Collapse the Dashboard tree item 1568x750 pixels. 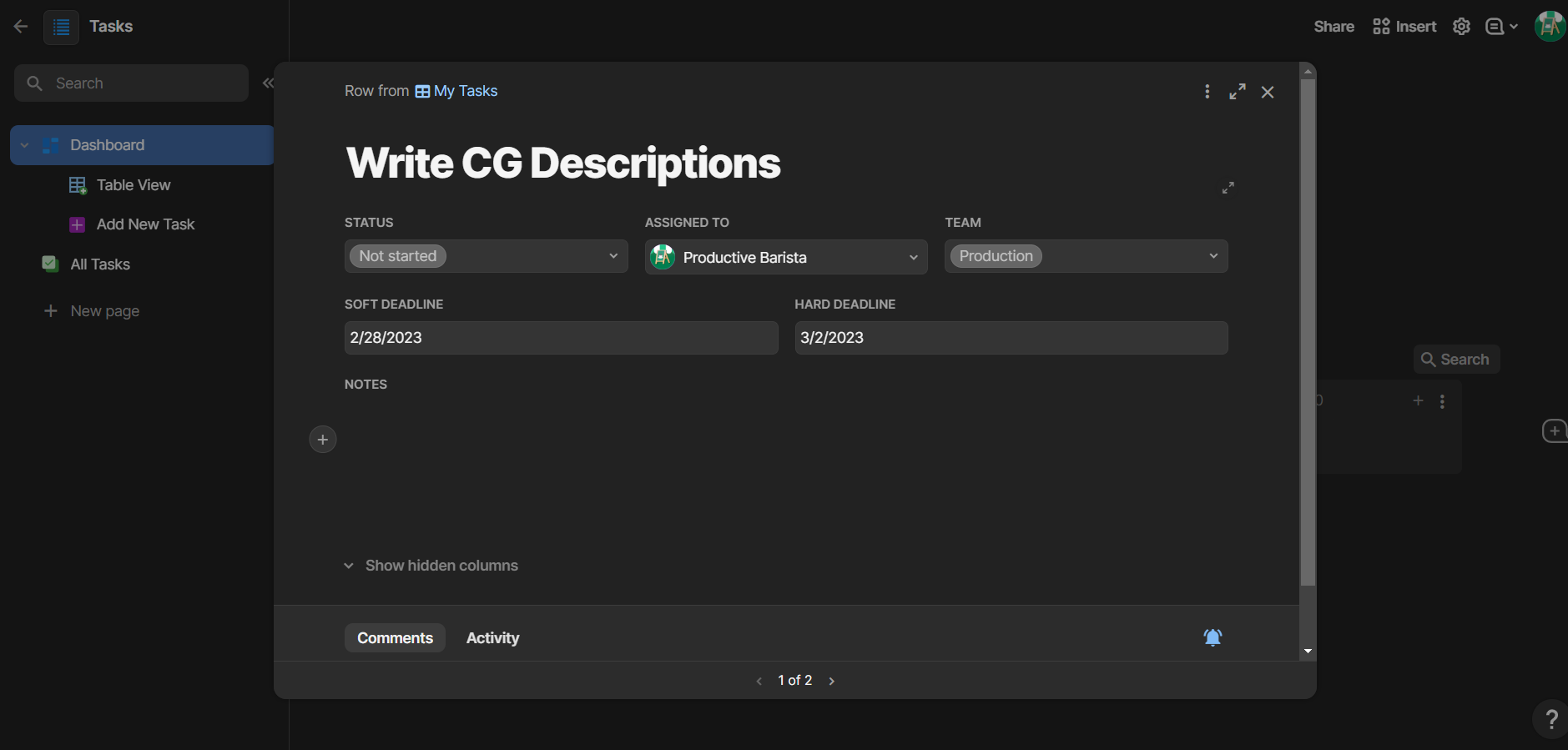[x=25, y=145]
